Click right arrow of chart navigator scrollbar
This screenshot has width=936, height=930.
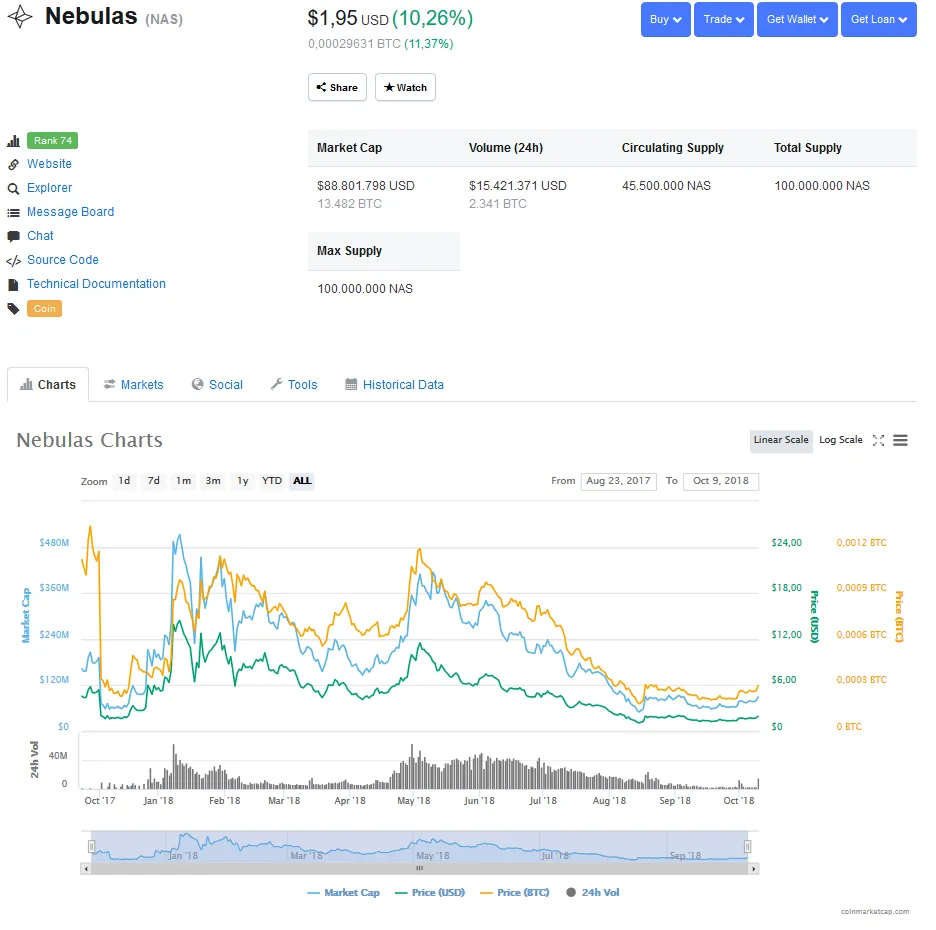pos(754,869)
